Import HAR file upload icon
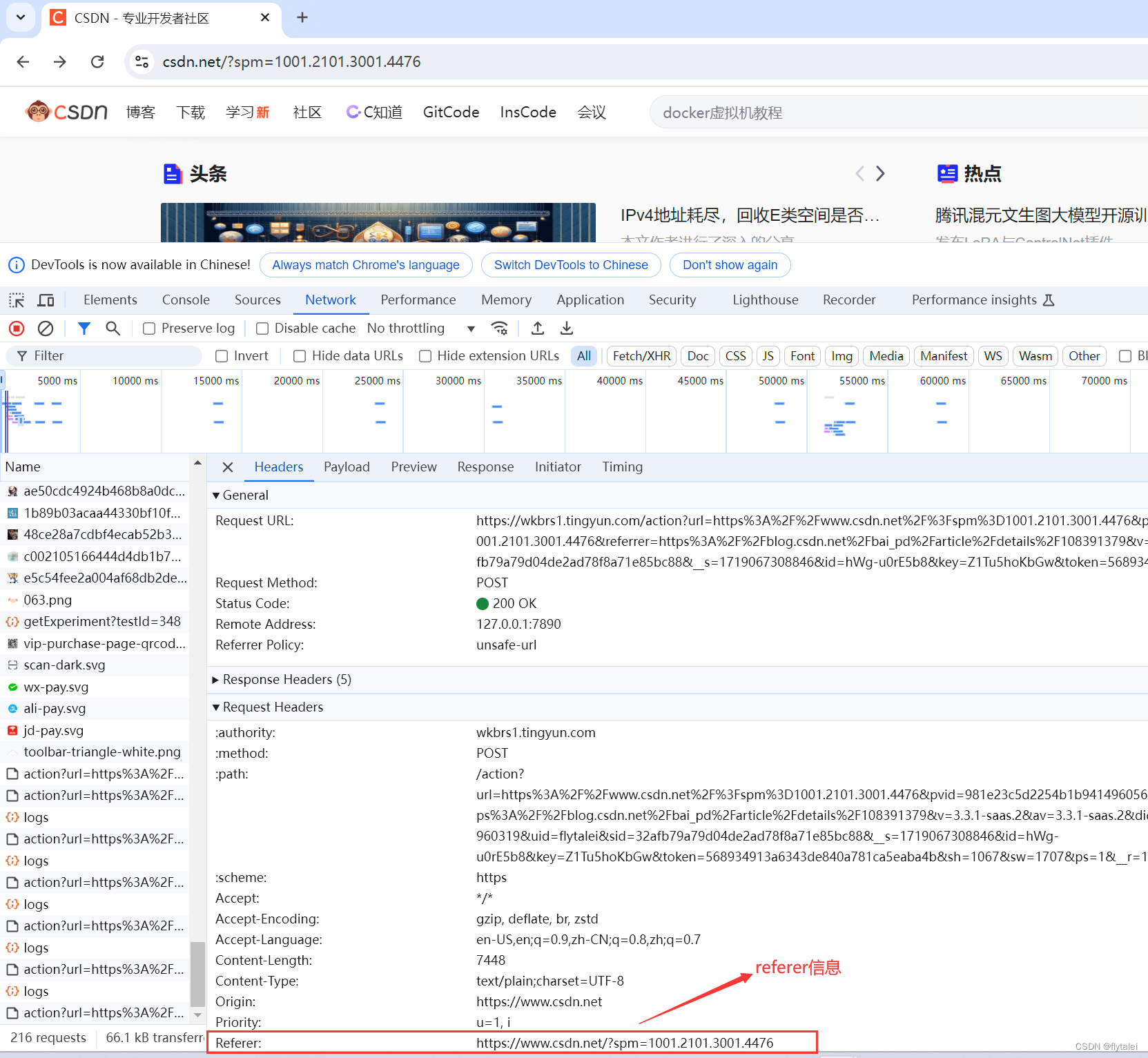The image size is (1148, 1058). [538, 329]
